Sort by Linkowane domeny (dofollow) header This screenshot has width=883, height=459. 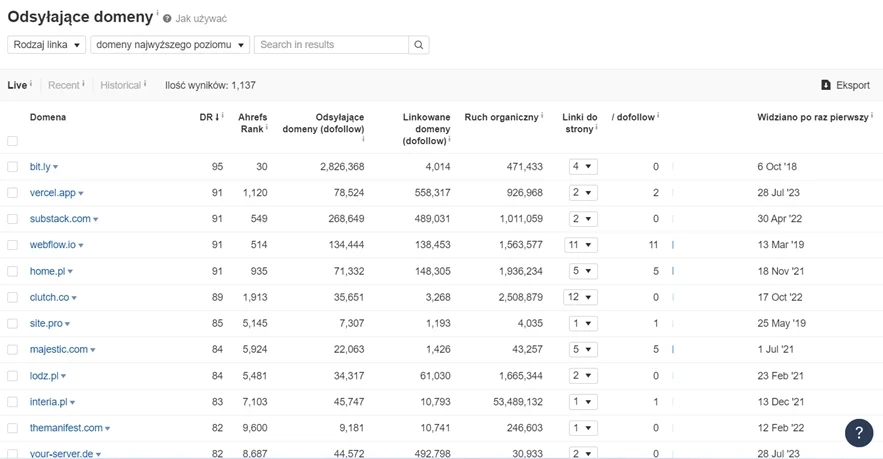pyautogui.click(x=426, y=129)
